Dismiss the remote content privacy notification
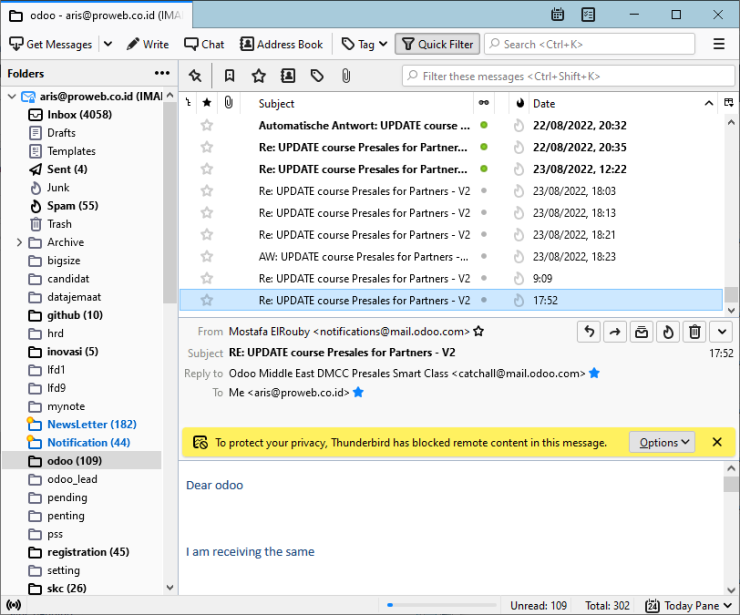Viewport: 740px width, 615px height. coord(717,442)
